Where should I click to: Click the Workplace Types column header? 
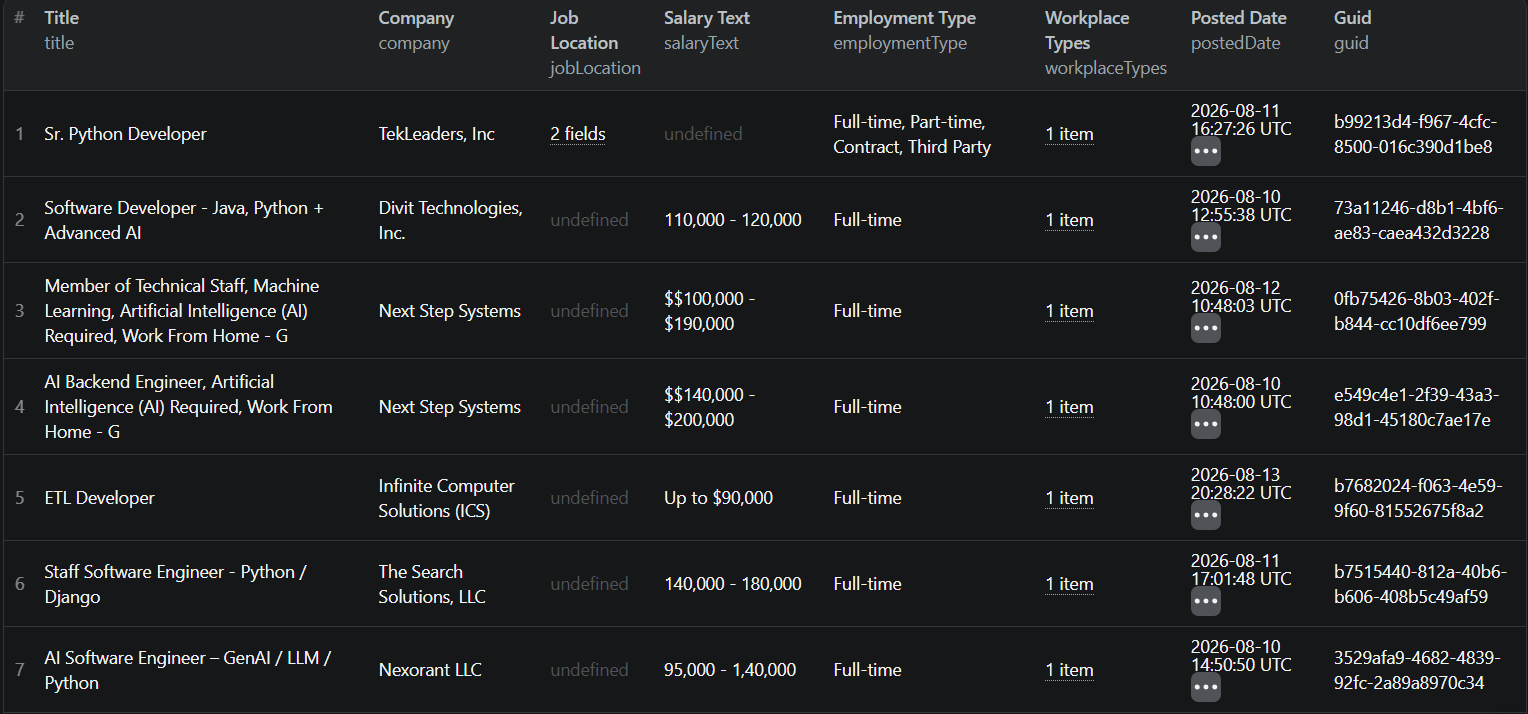[x=1087, y=30]
